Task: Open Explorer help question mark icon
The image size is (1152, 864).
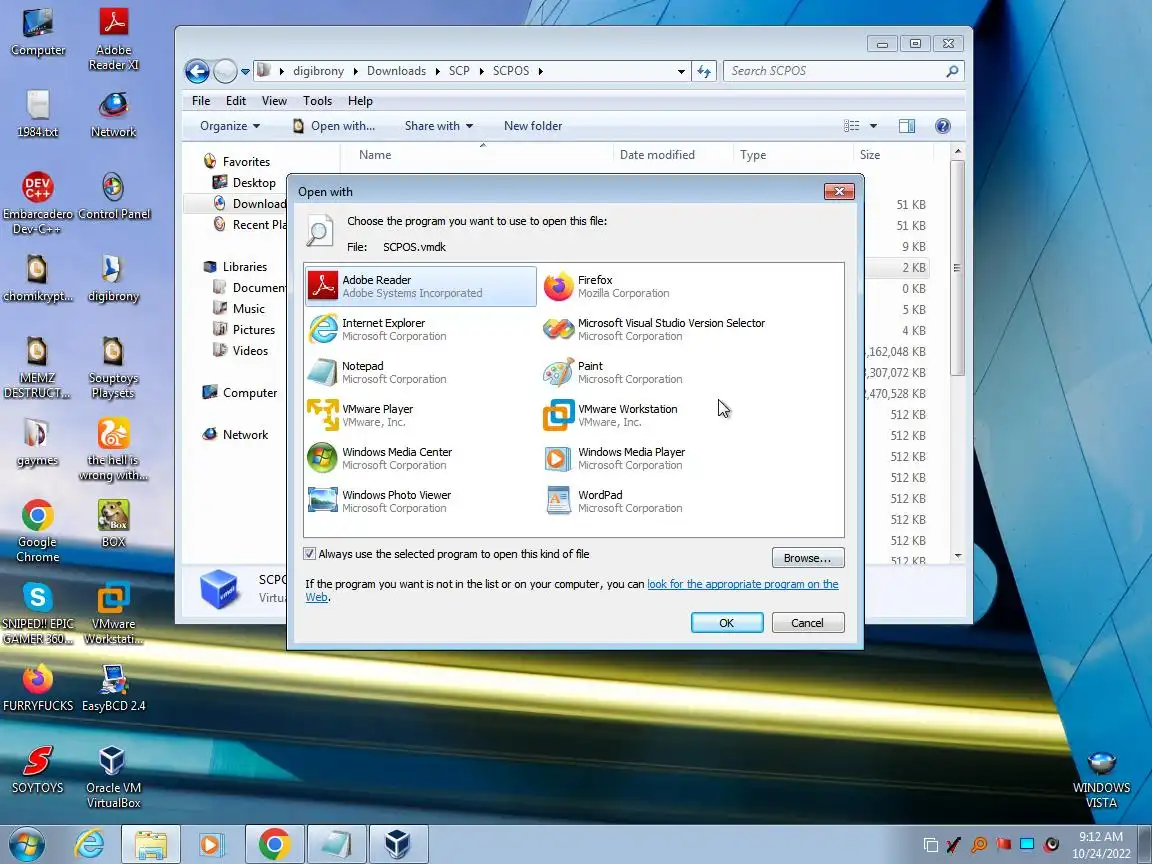Action: click(x=943, y=126)
